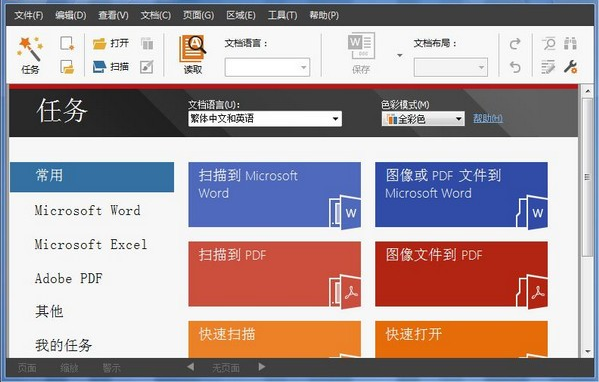
Task: Click the Task wizard wand icon
Action: coord(30,49)
